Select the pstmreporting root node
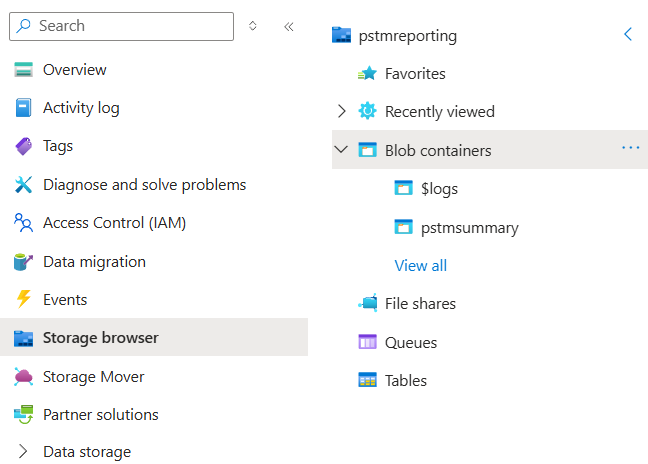Image resolution: width=648 pixels, height=464 pixels. click(x=407, y=36)
